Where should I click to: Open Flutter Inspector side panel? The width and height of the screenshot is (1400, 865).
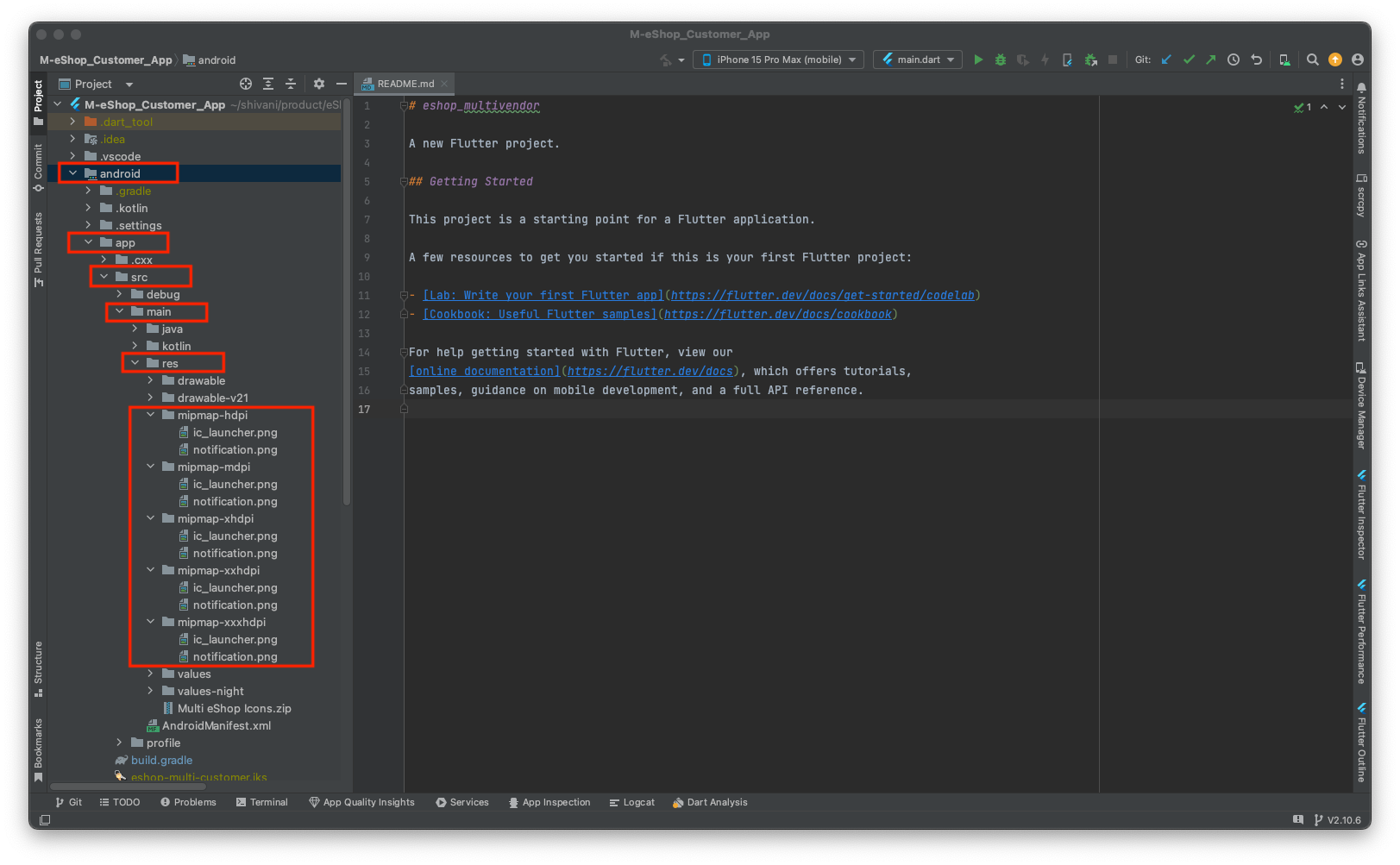pyautogui.click(x=1361, y=515)
